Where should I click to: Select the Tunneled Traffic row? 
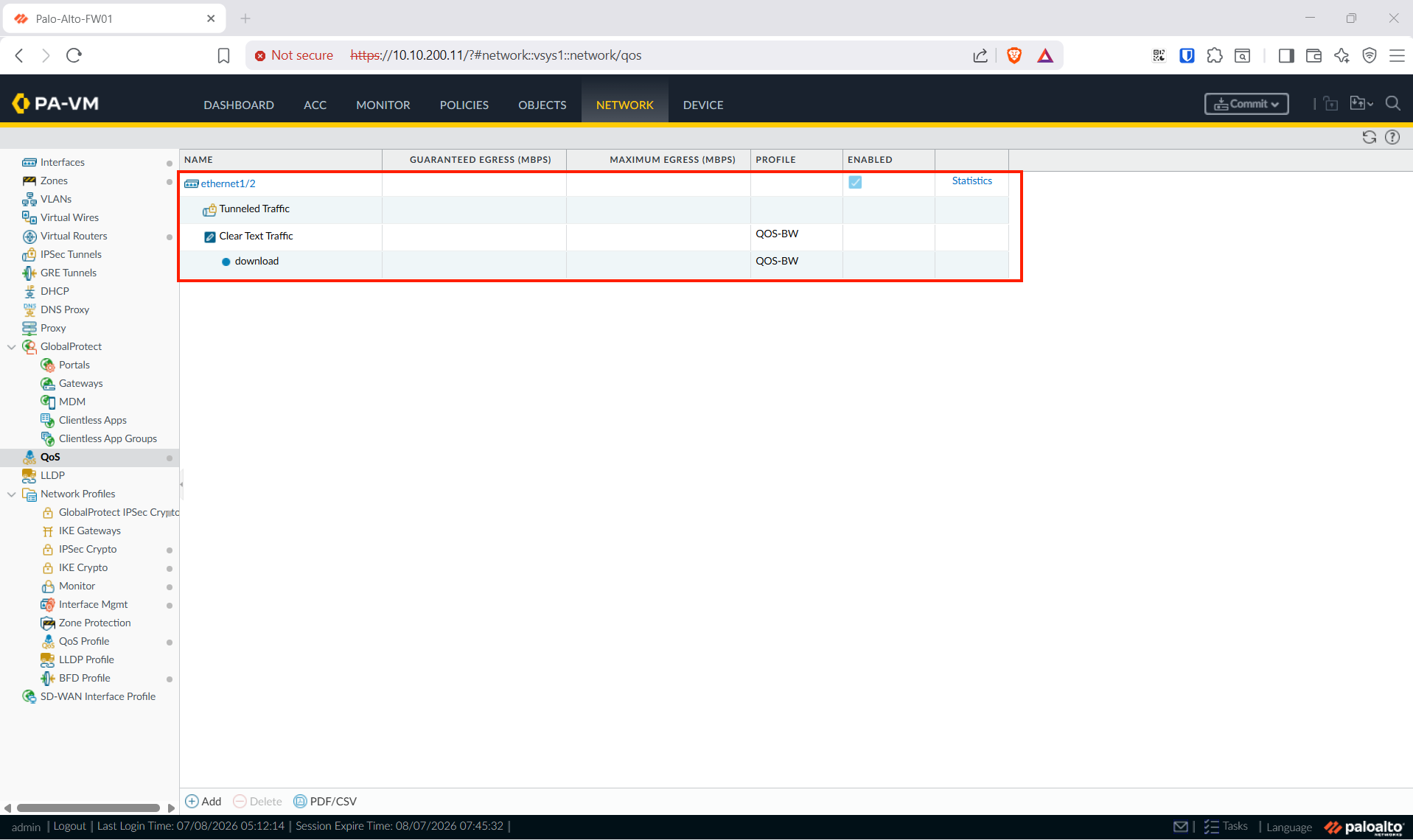tap(594, 209)
